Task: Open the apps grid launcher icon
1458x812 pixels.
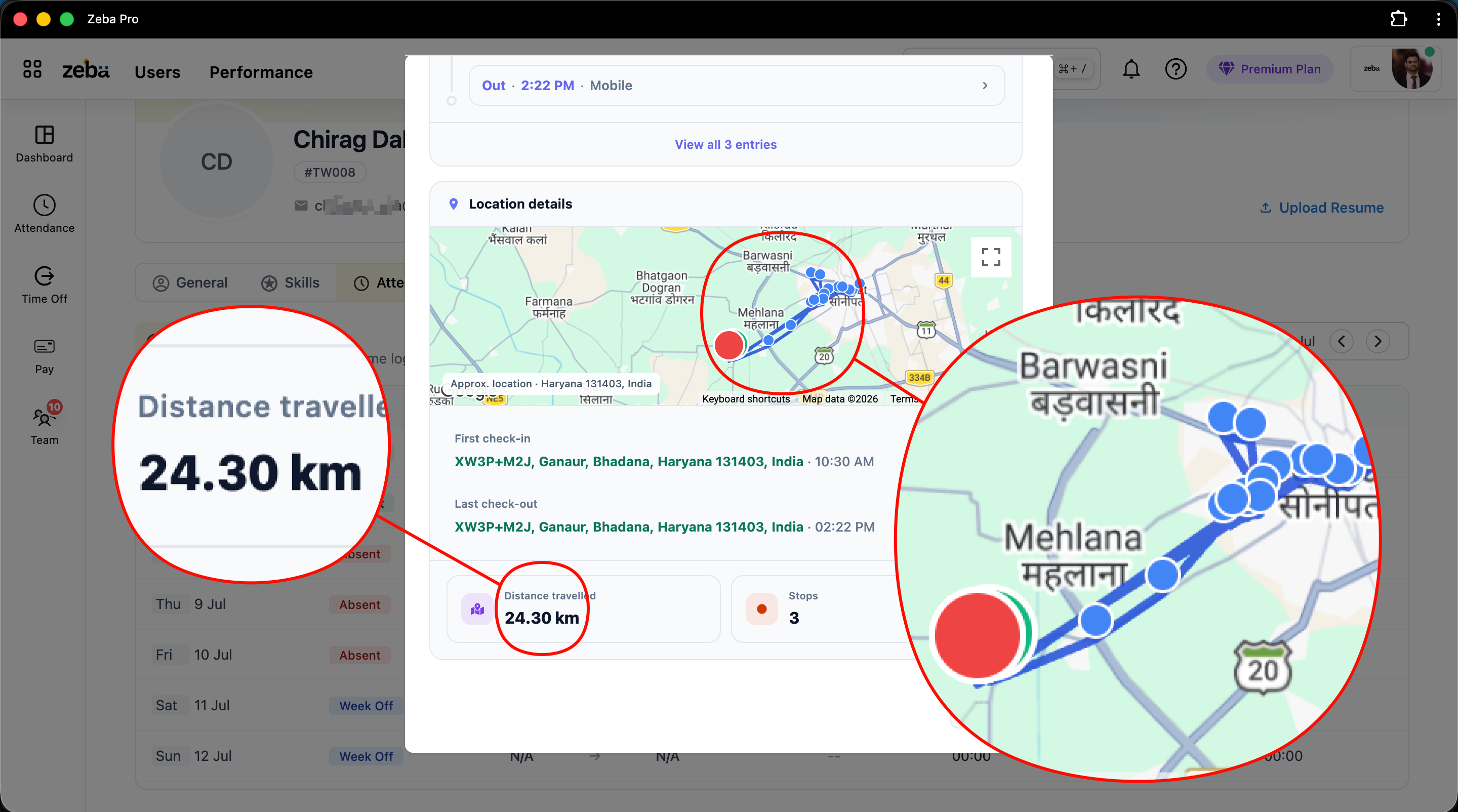Action: (32, 69)
